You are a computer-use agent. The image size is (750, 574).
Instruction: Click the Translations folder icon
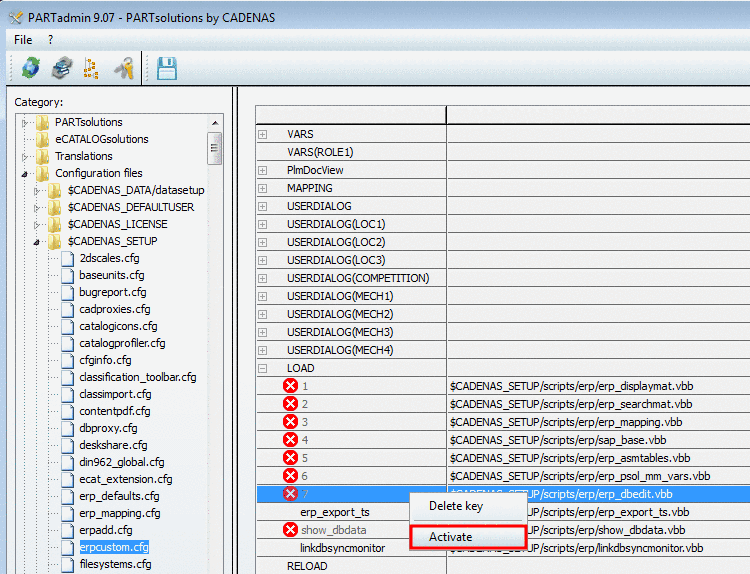[x=43, y=156]
